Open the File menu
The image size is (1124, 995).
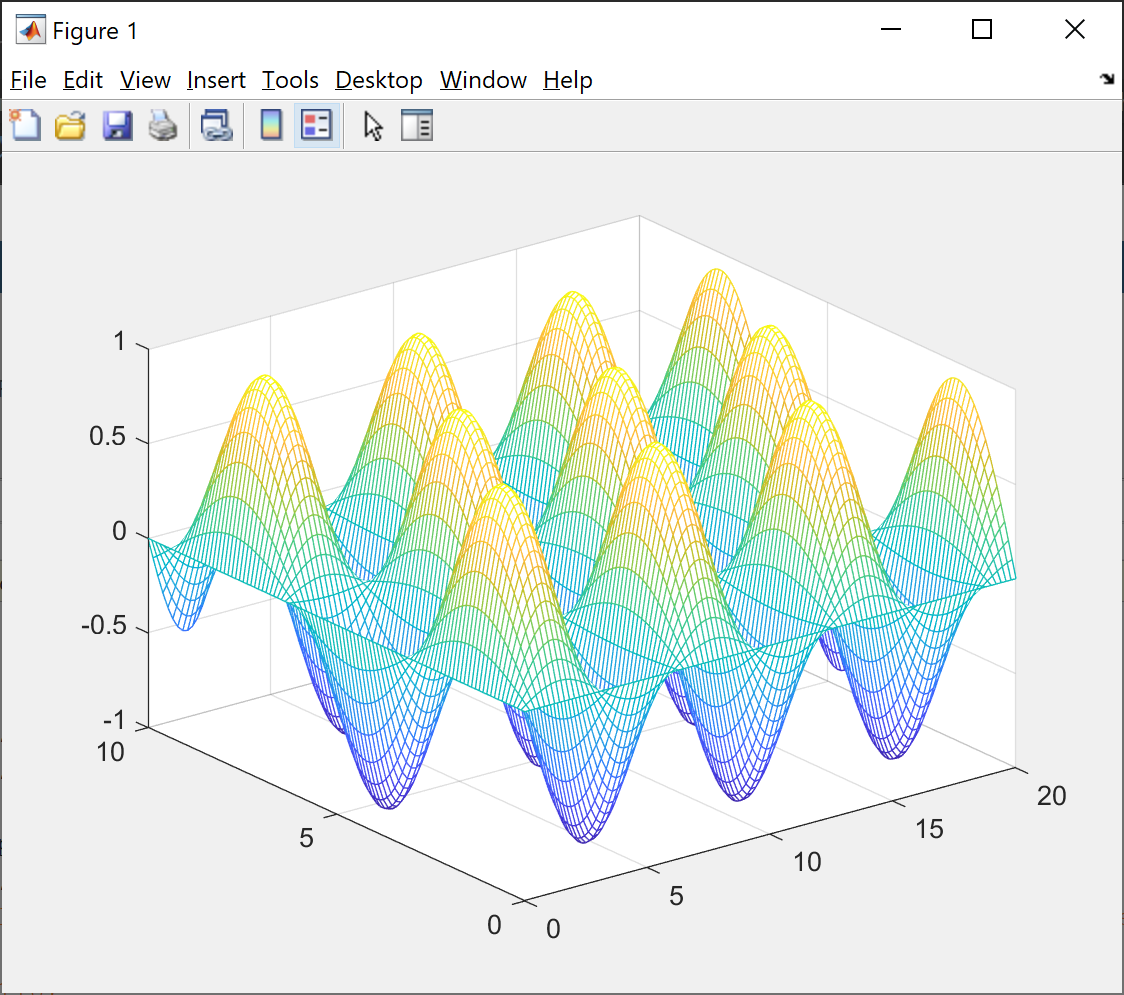(28, 80)
